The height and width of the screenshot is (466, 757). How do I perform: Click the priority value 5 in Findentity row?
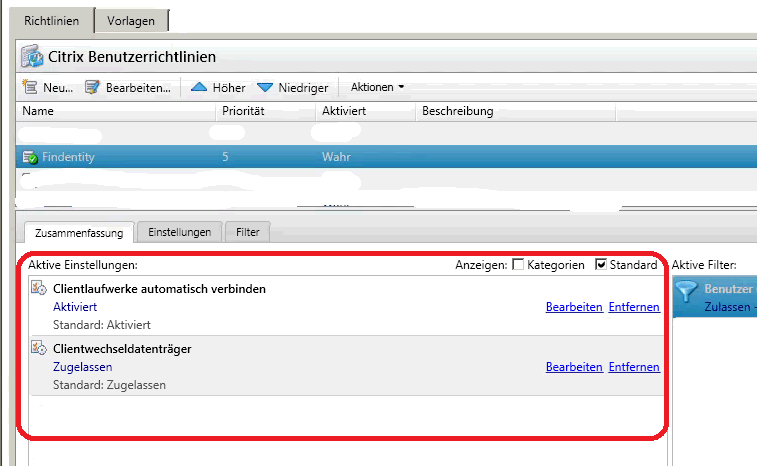225,157
